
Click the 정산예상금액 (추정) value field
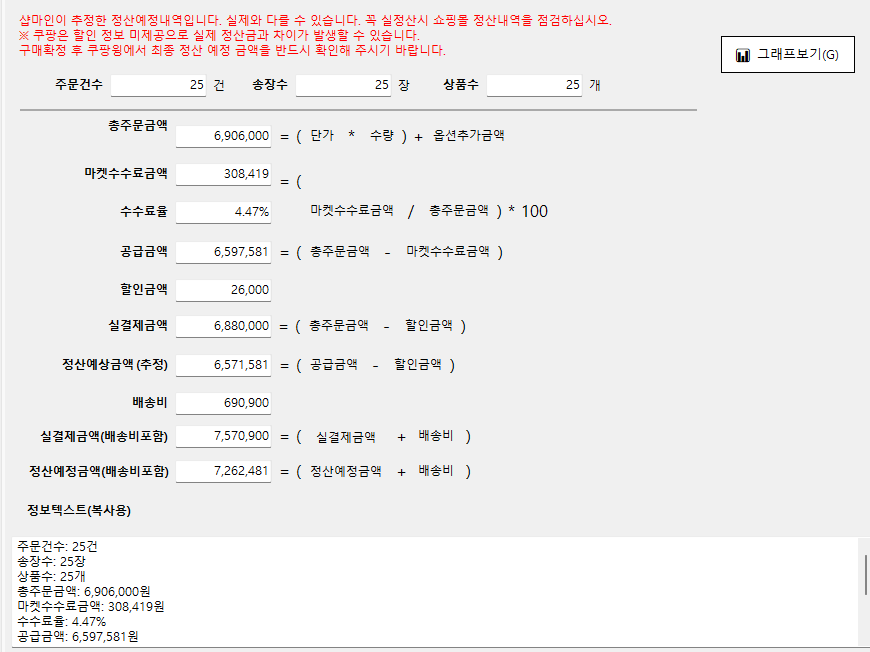(223, 366)
